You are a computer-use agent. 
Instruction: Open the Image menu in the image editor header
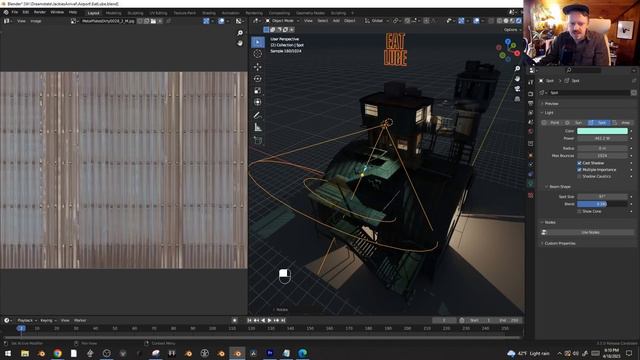[36, 21]
